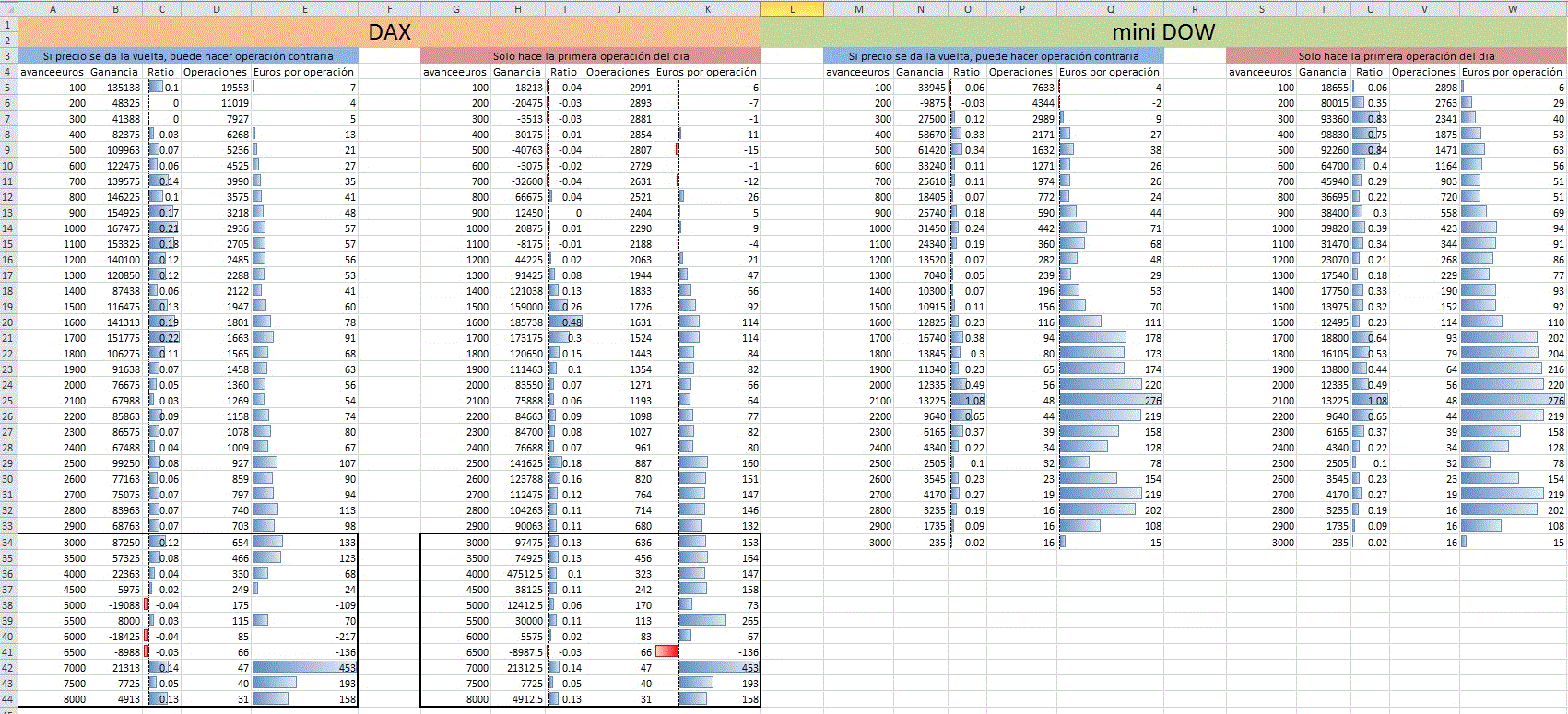Click the row 25 header

(x=8, y=401)
